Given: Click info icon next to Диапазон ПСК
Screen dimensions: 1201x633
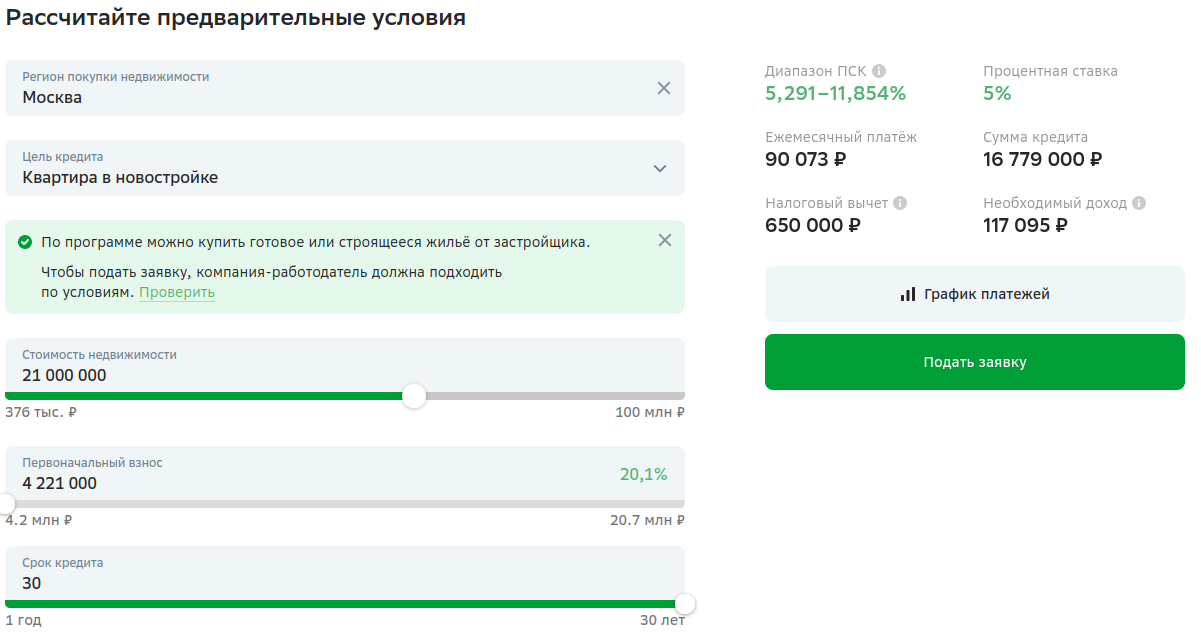Looking at the screenshot, I should 879,71.
